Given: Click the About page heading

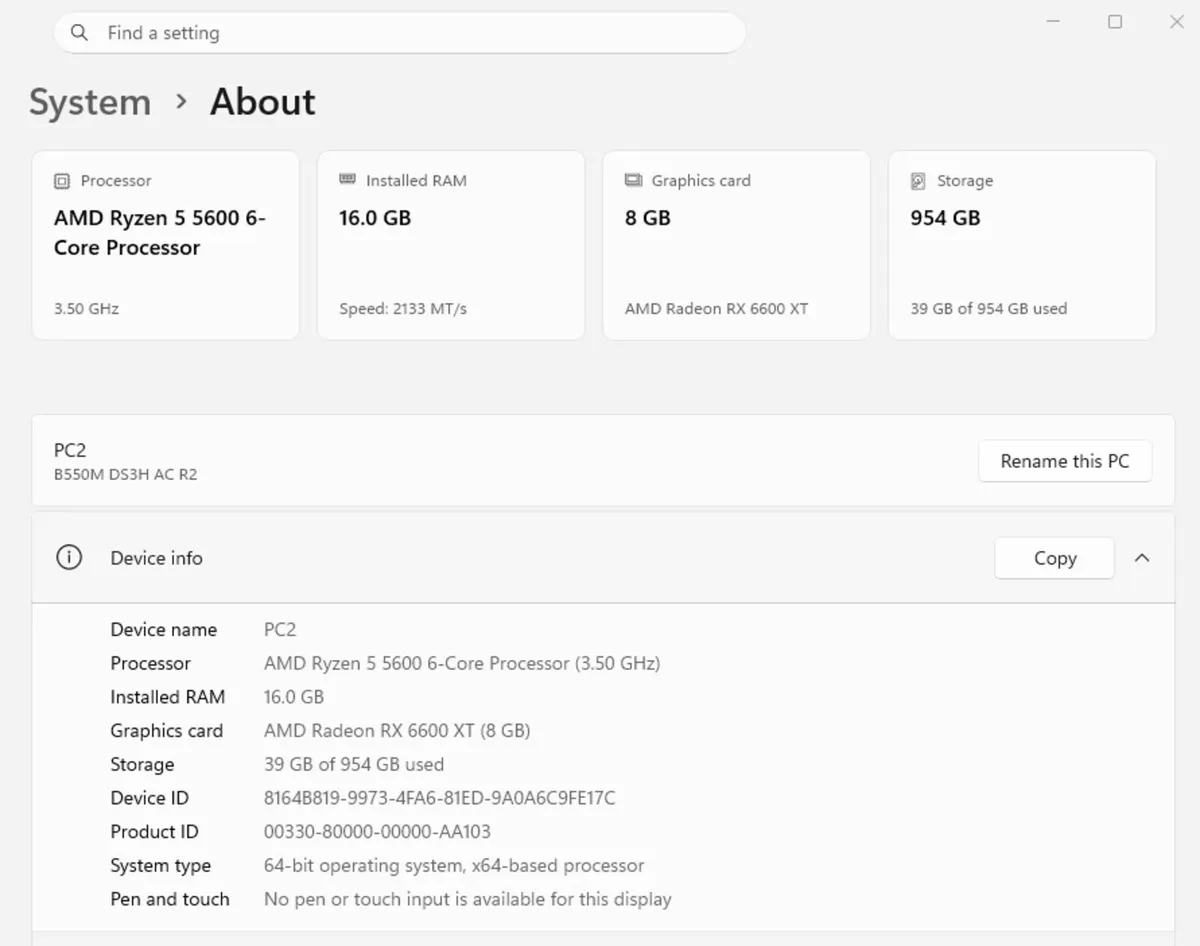Looking at the screenshot, I should (x=263, y=102).
